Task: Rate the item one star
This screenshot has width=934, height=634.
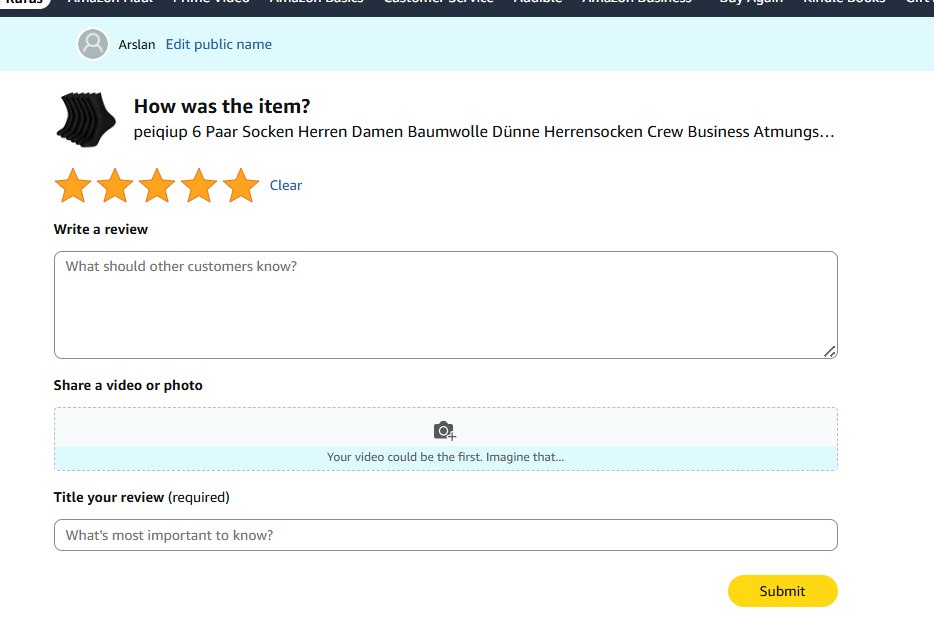Action: (x=73, y=185)
